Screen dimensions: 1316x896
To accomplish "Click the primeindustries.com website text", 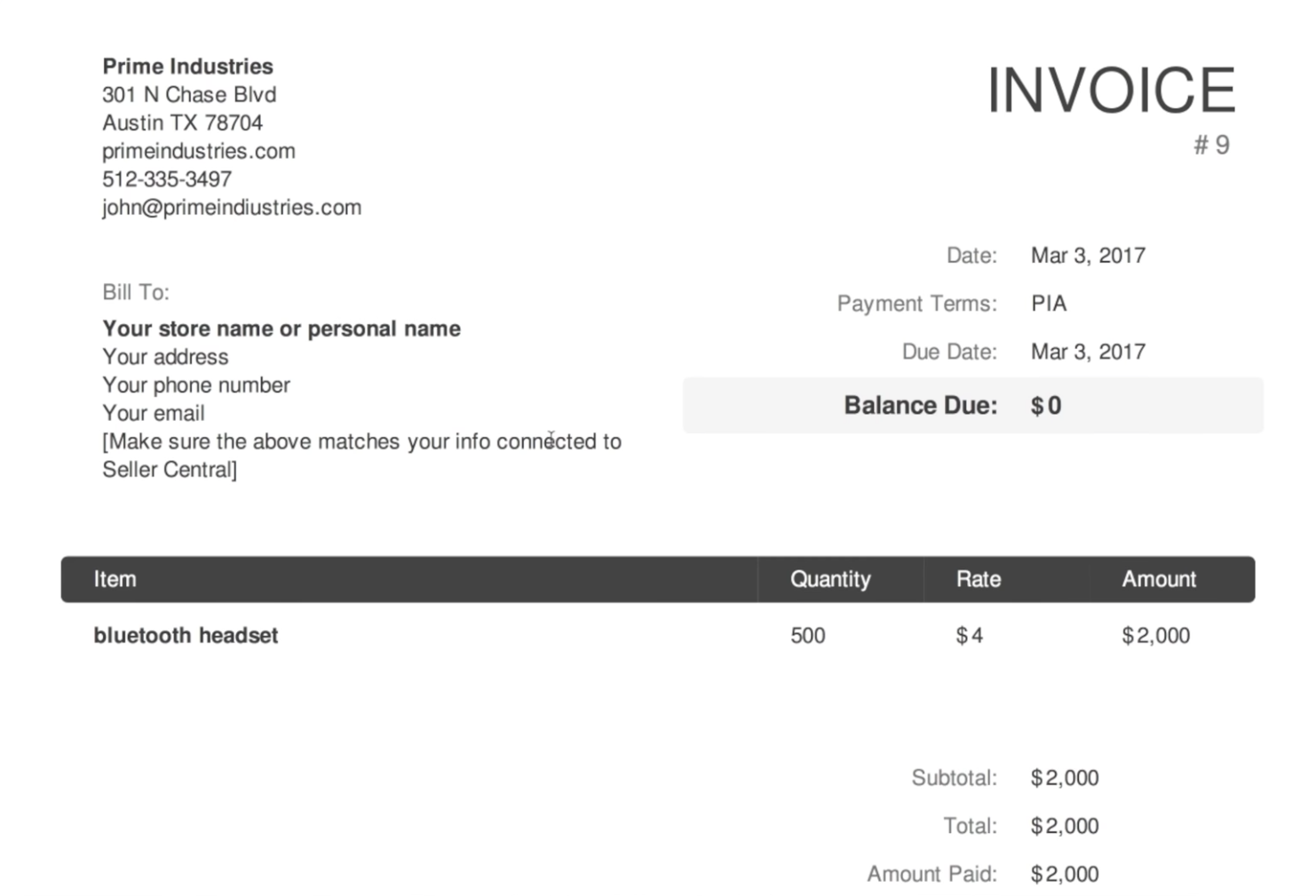I will tap(198, 151).
